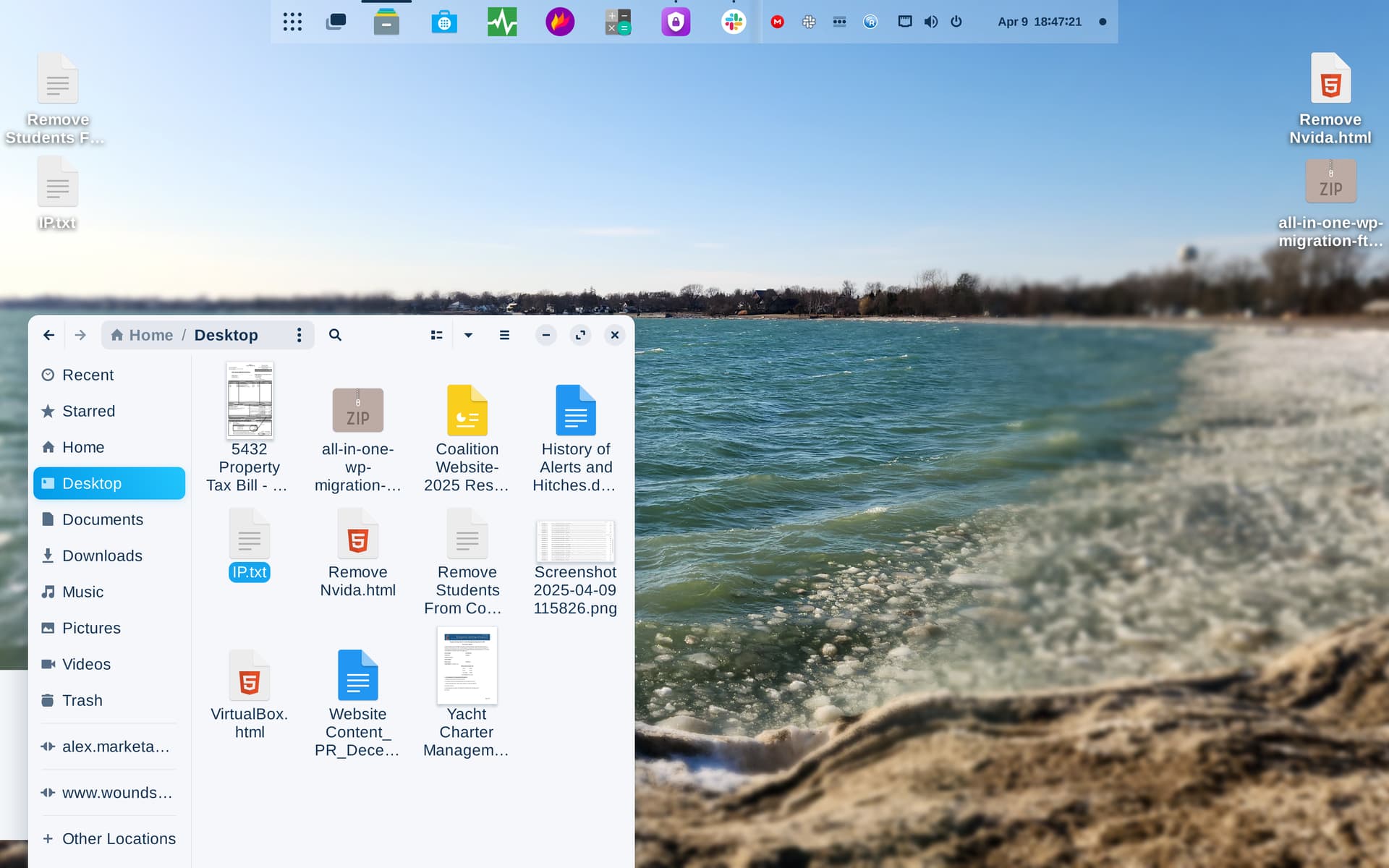Maximize the Files window
This screenshot has height=868, width=1389.
click(x=580, y=335)
